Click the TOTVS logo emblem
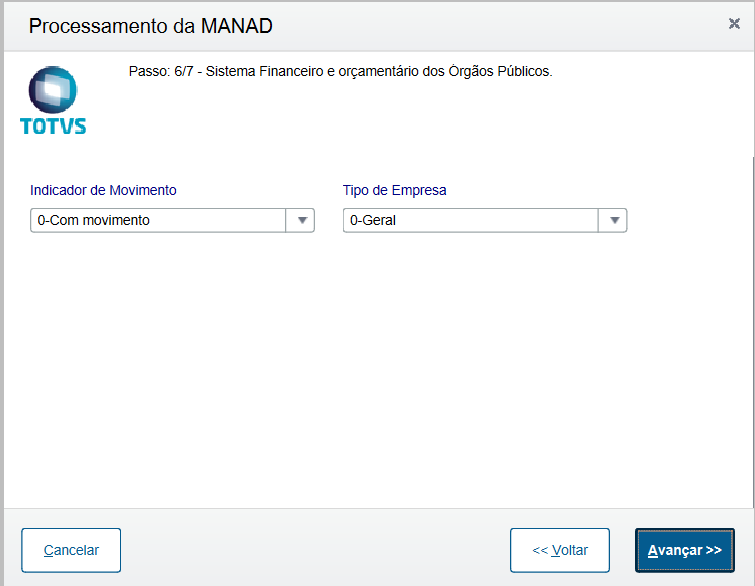 (x=53, y=90)
